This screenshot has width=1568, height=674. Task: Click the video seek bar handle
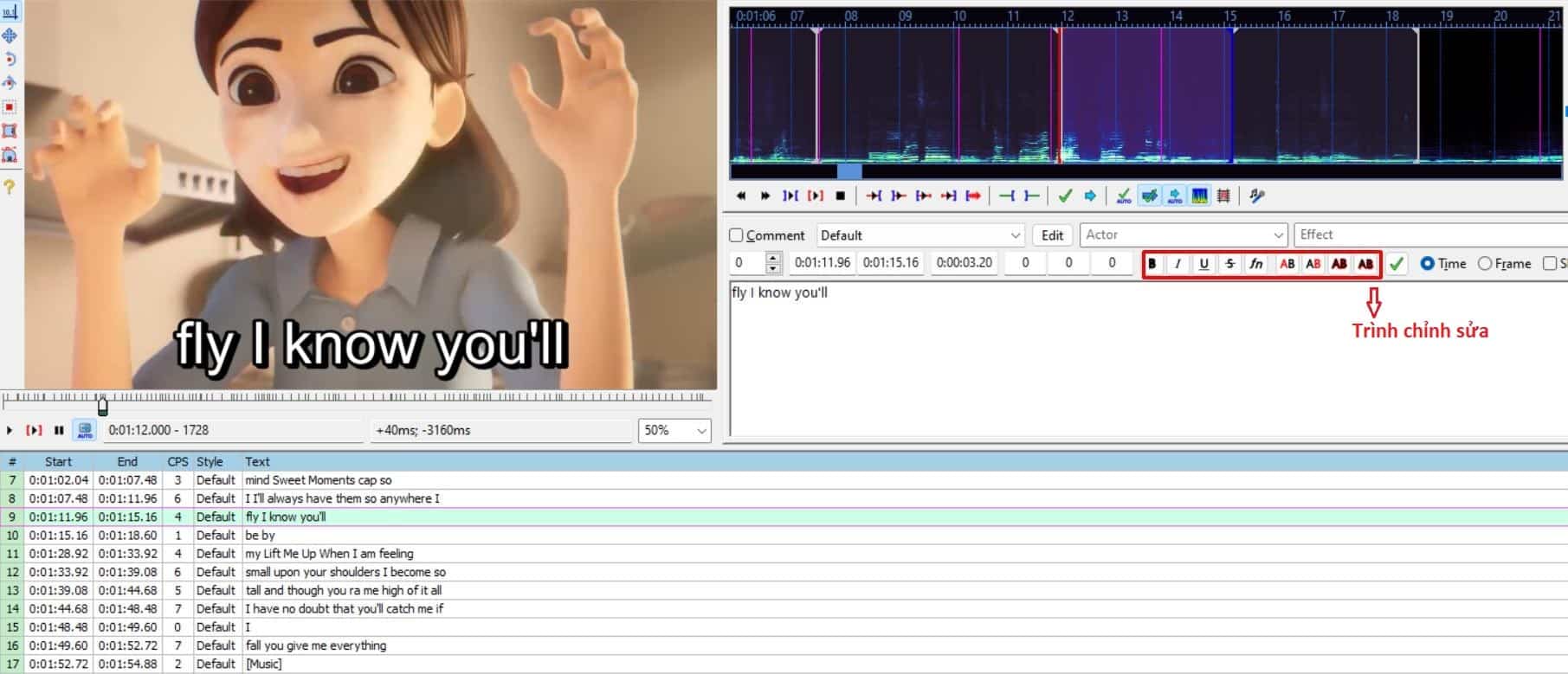click(103, 405)
